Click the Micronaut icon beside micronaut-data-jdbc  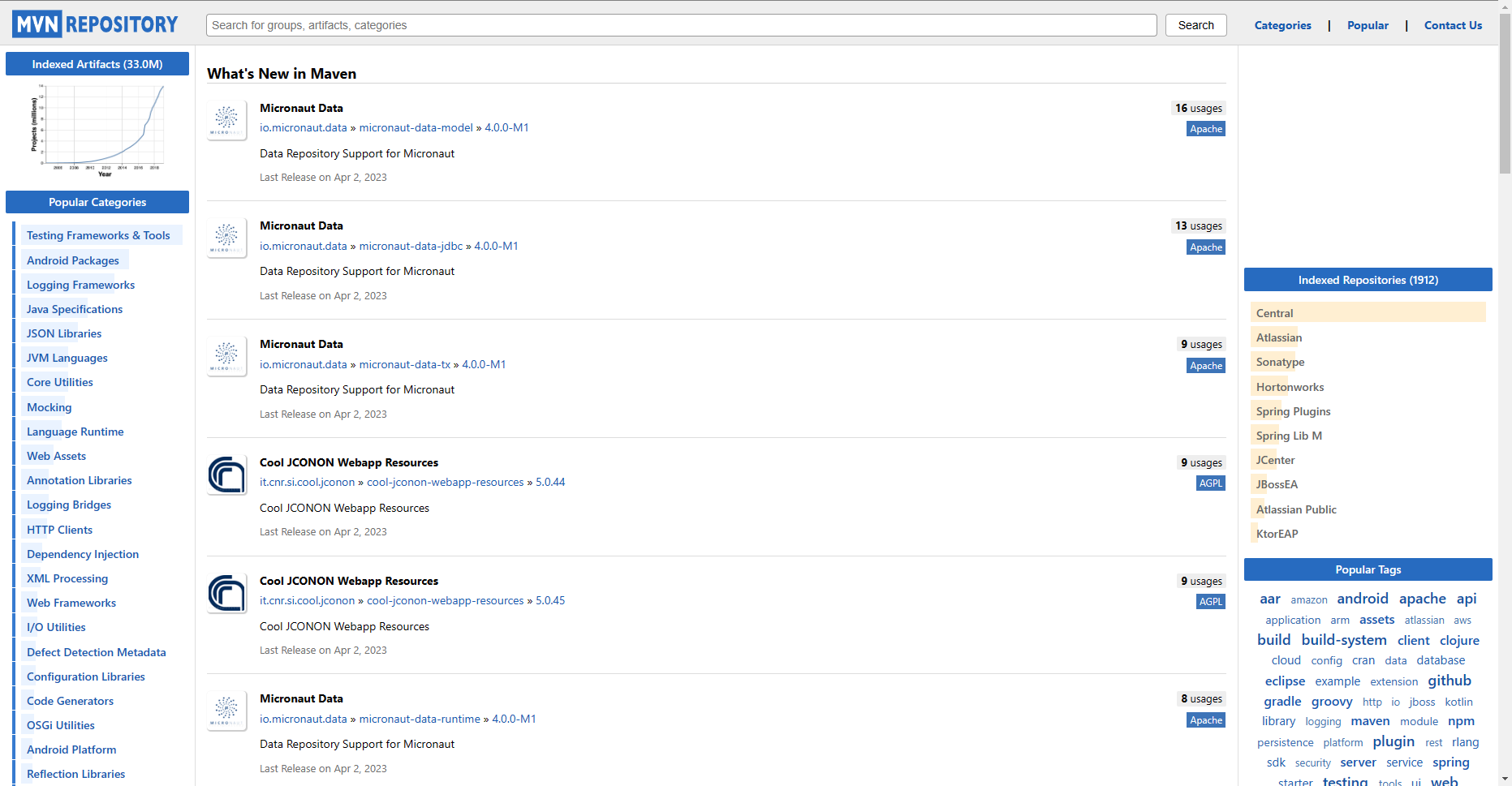tap(226, 238)
